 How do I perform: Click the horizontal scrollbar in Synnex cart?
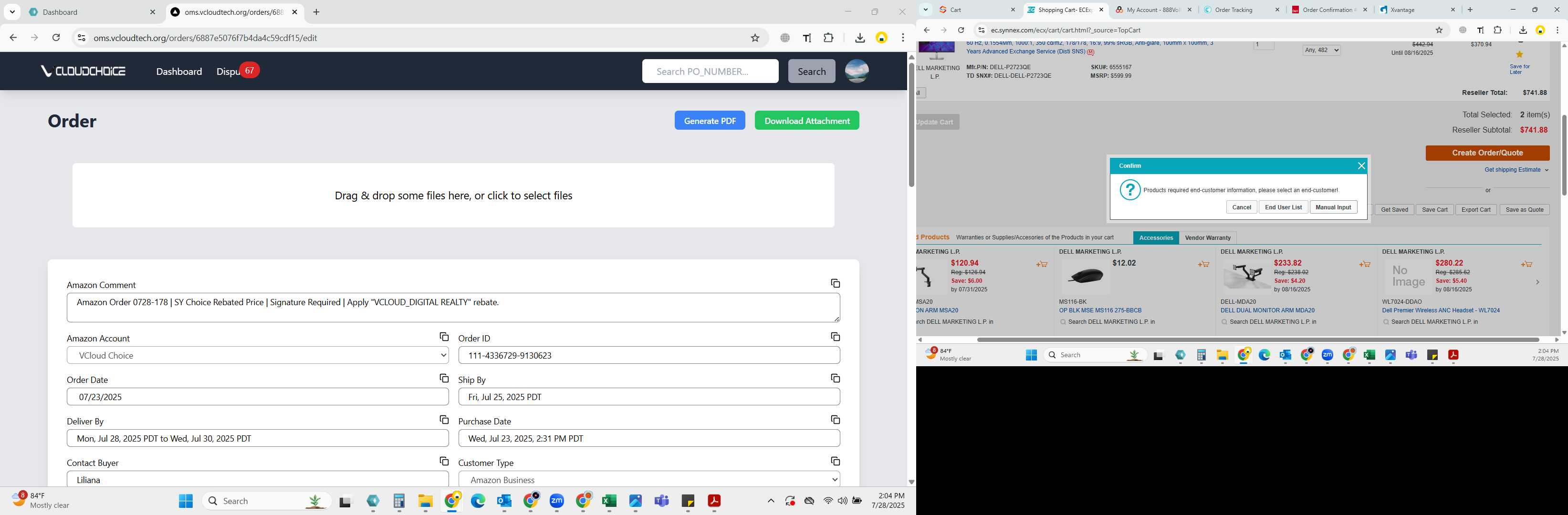click(1257, 340)
